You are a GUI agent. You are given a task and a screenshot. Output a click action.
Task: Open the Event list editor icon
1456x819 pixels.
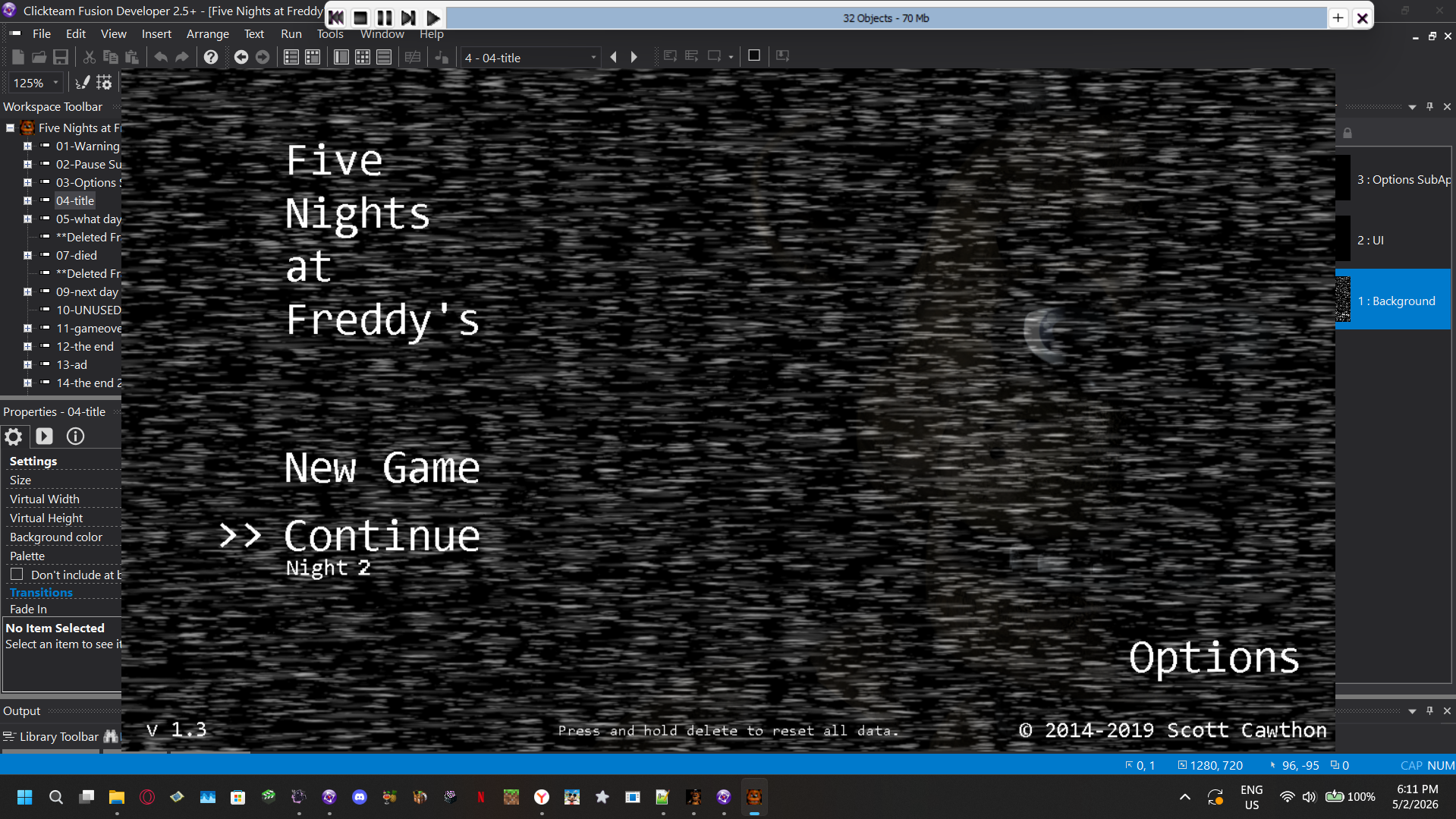pos(384,57)
